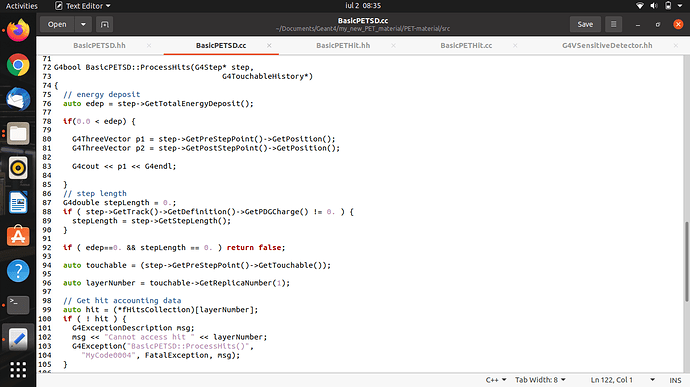Click the '// Get hit accounting data' comment
The width and height of the screenshot is (690, 387).
(x=122, y=300)
